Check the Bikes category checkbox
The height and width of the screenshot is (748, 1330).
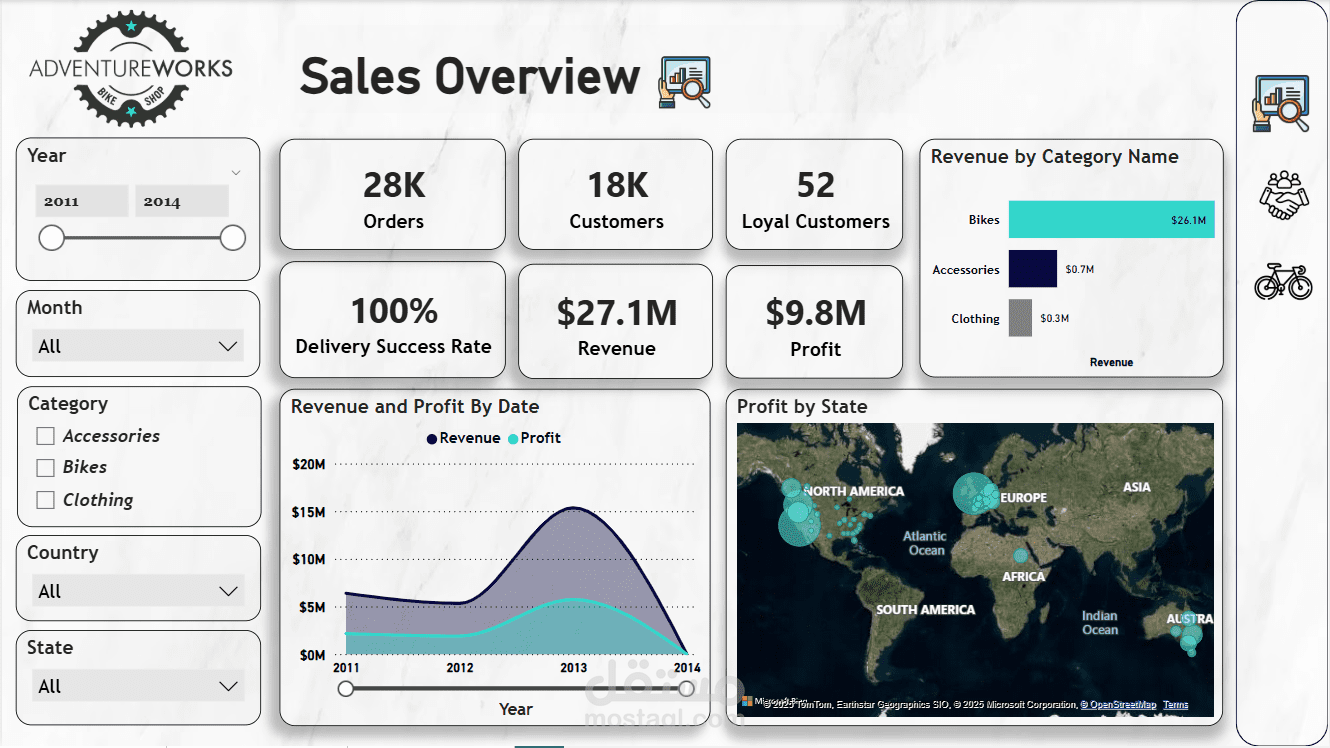pos(45,467)
